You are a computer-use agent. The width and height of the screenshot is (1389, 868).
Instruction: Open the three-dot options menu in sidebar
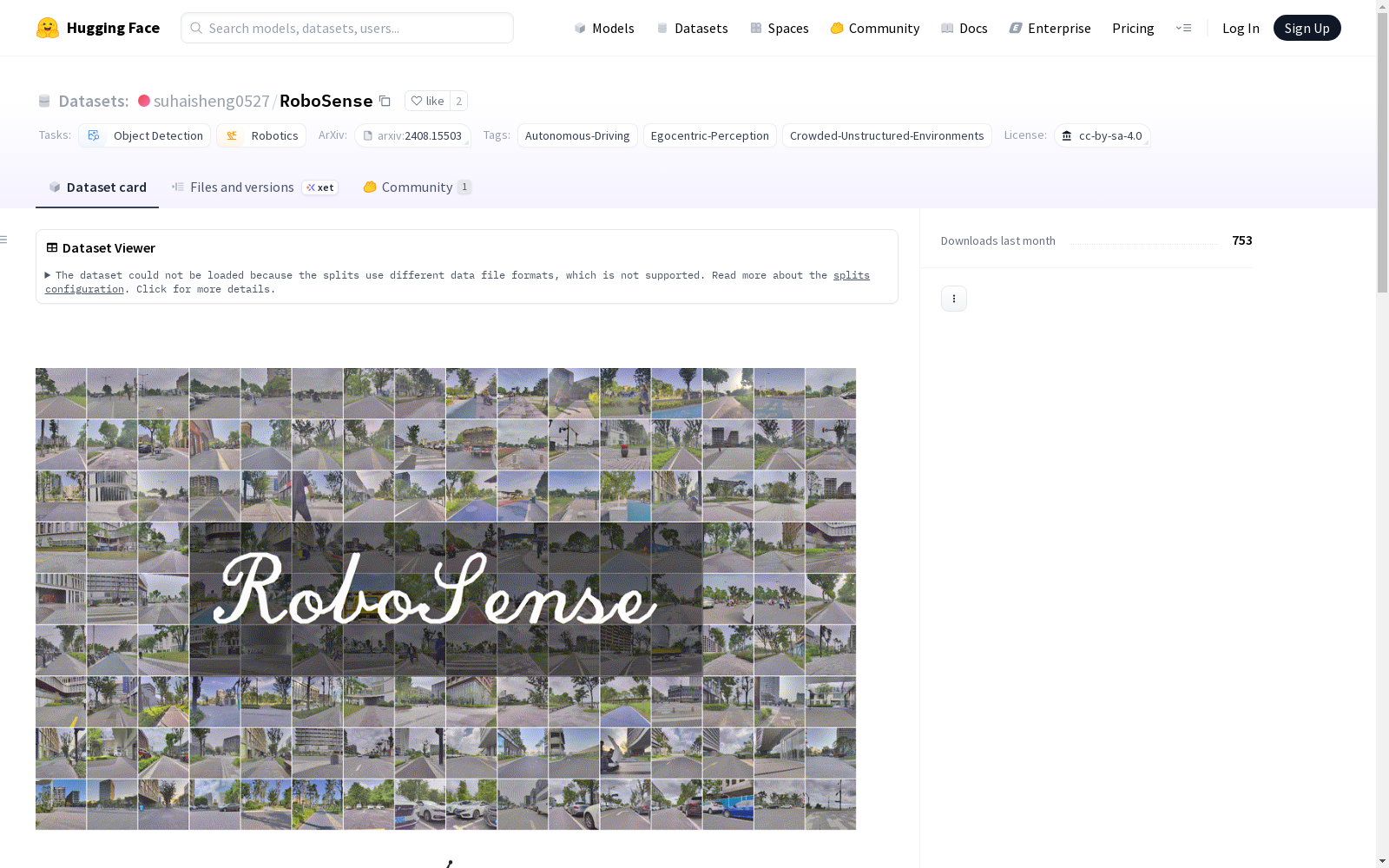click(954, 299)
